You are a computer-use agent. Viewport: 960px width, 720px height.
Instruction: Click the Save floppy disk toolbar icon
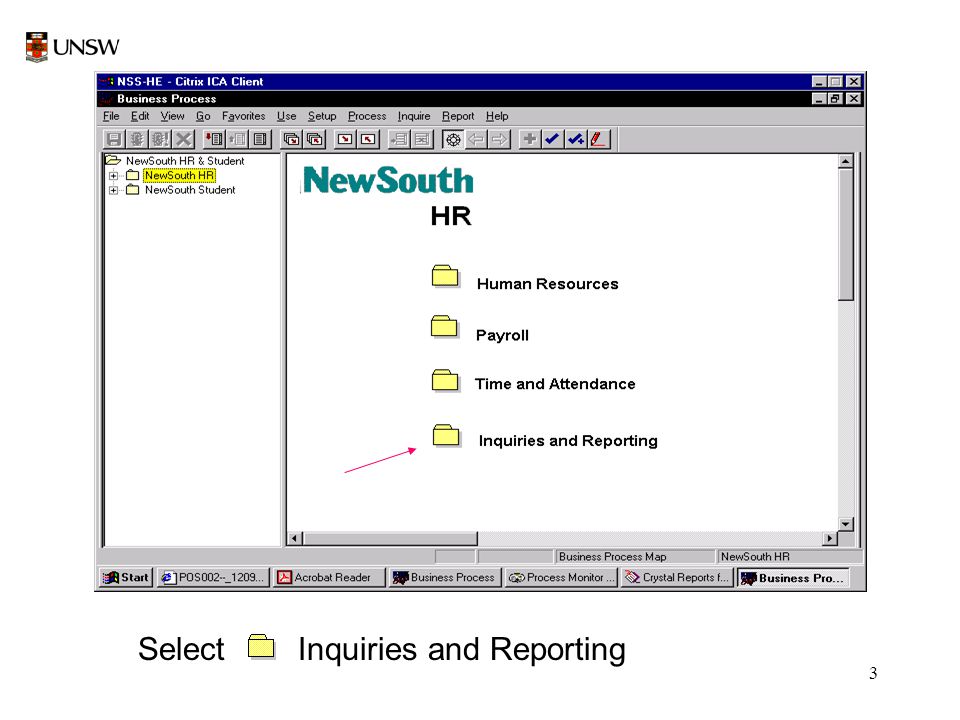[113, 139]
